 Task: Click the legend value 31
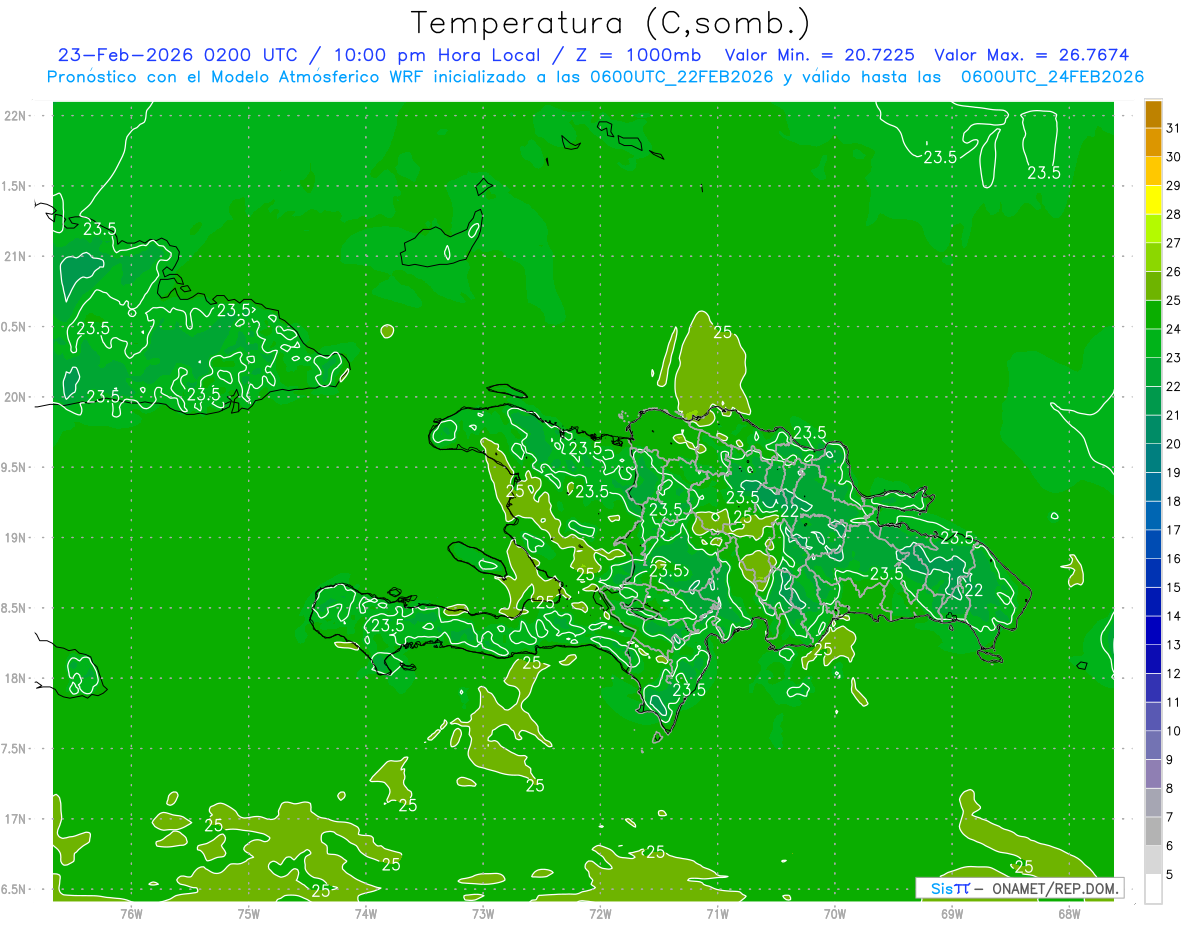tap(1174, 128)
